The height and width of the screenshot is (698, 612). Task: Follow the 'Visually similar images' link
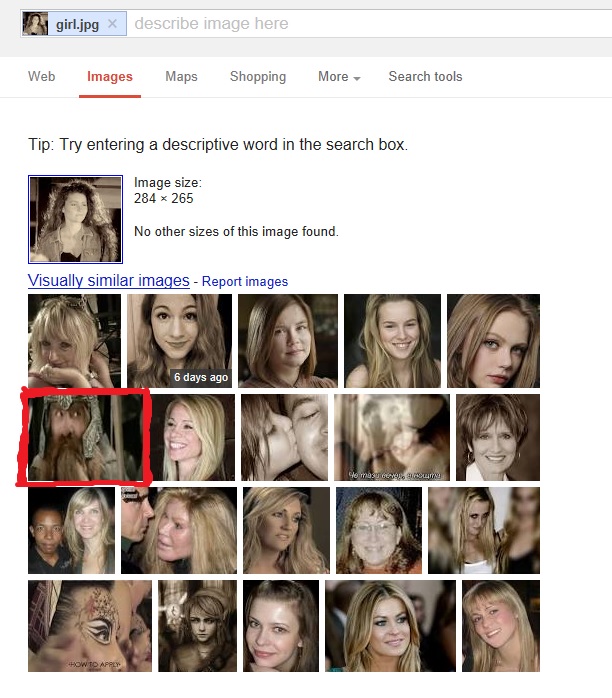click(108, 281)
